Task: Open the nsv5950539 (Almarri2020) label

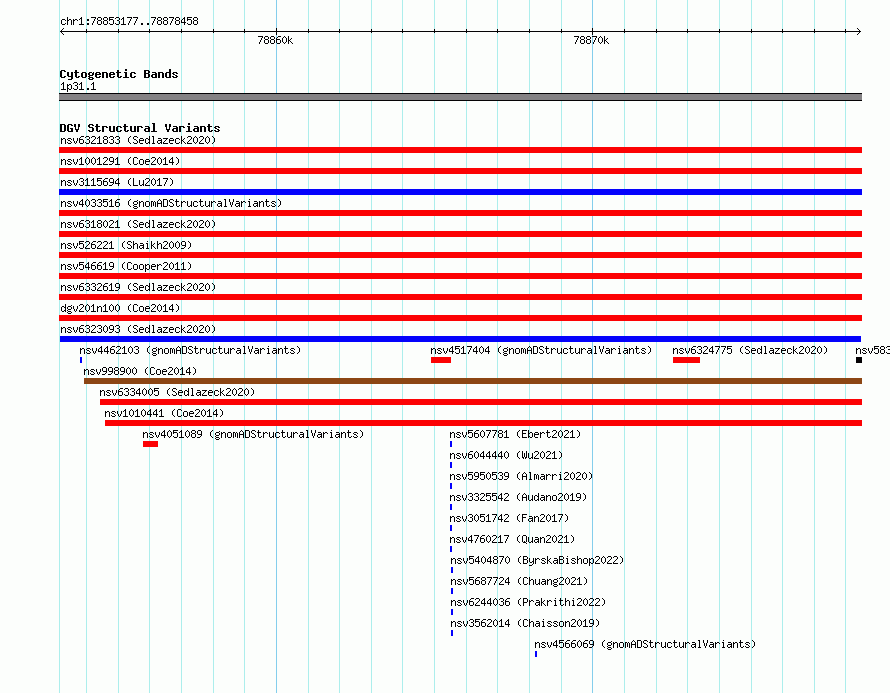Action: (521, 476)
